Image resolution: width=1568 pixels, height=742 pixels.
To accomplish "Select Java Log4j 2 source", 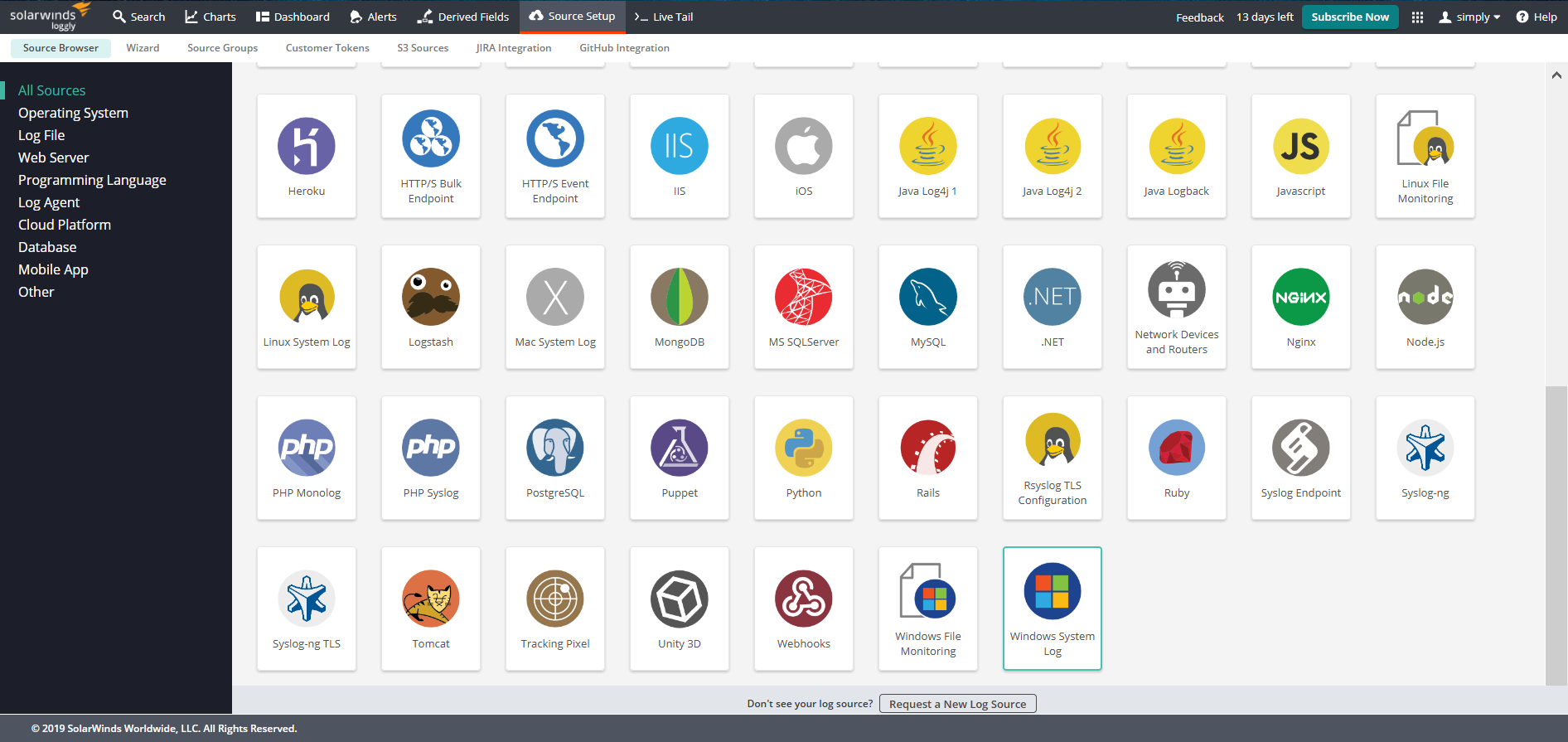I will tap(1053, 156).
